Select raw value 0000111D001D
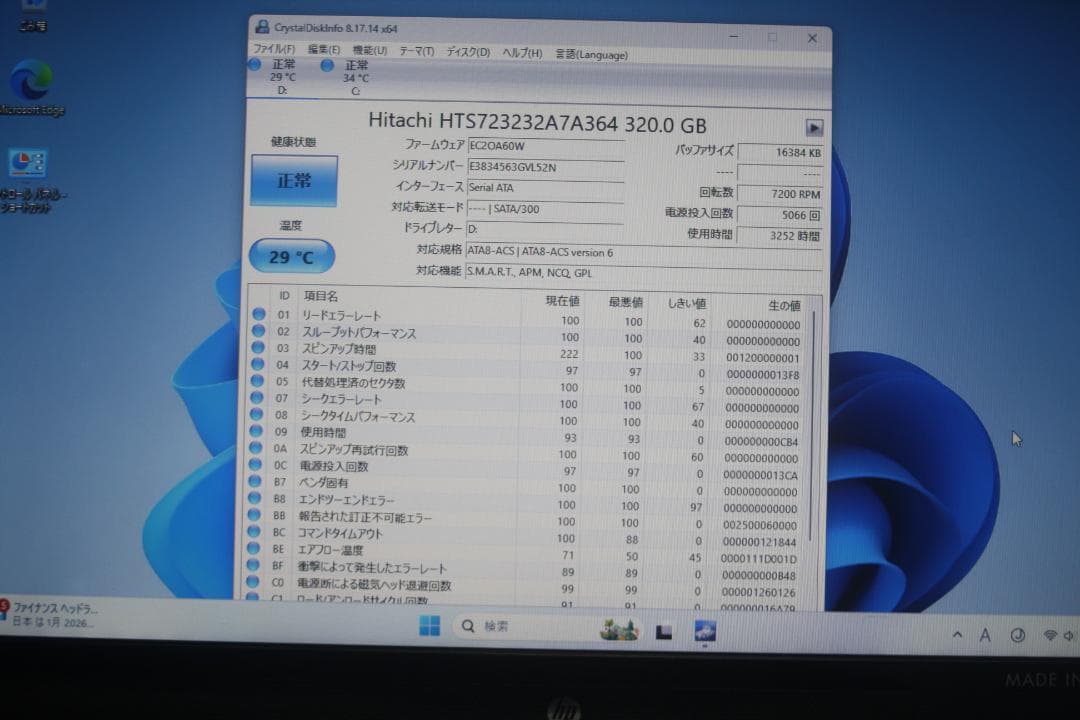Image resolution: width=1080 pixels, height=720 pixels. pos(758,559)
